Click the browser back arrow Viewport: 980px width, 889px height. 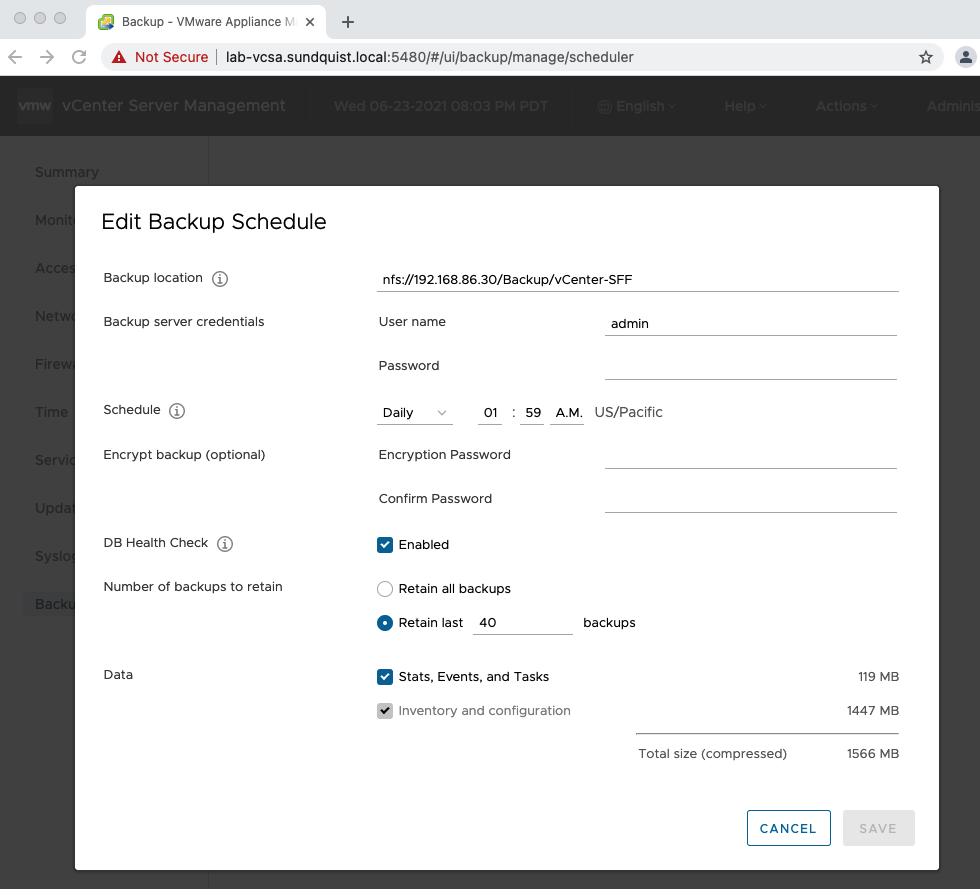point(15,57)
